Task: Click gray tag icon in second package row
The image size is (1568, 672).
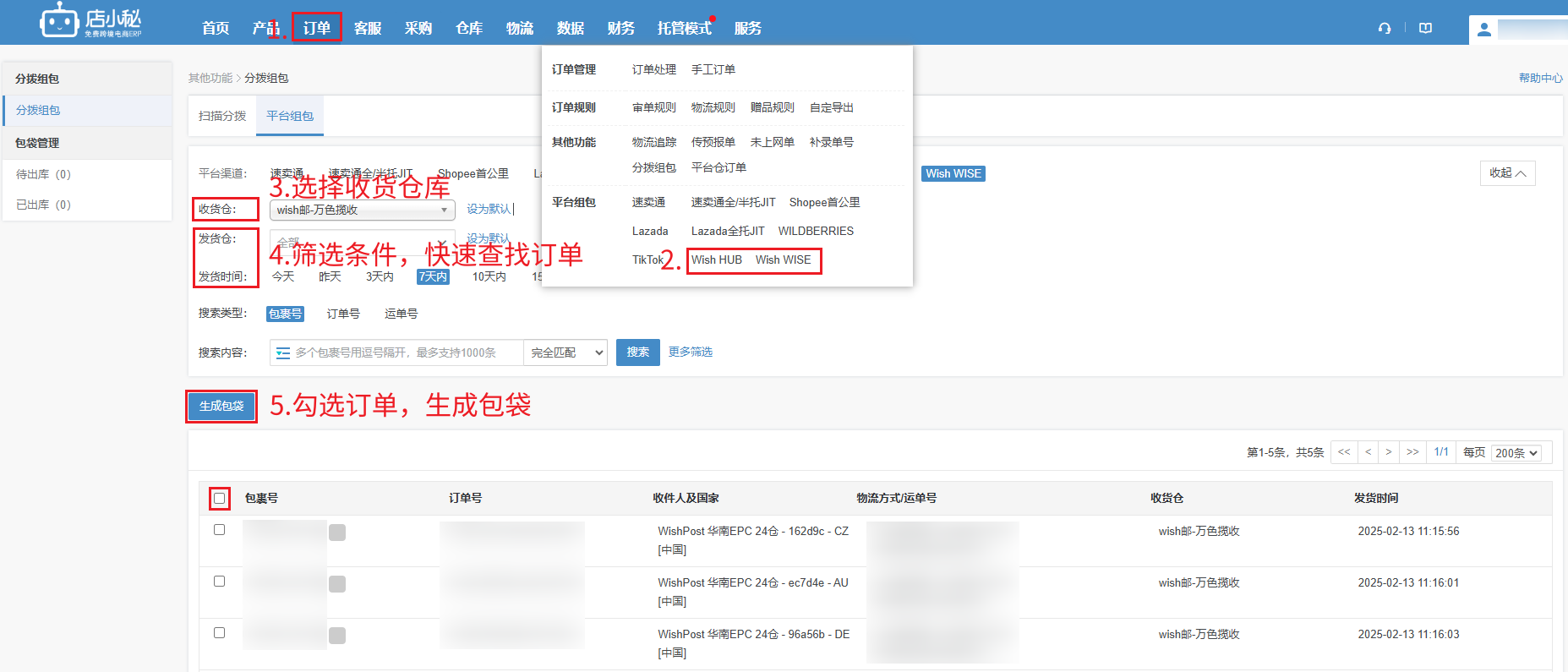Action: [x=337, y=584]
